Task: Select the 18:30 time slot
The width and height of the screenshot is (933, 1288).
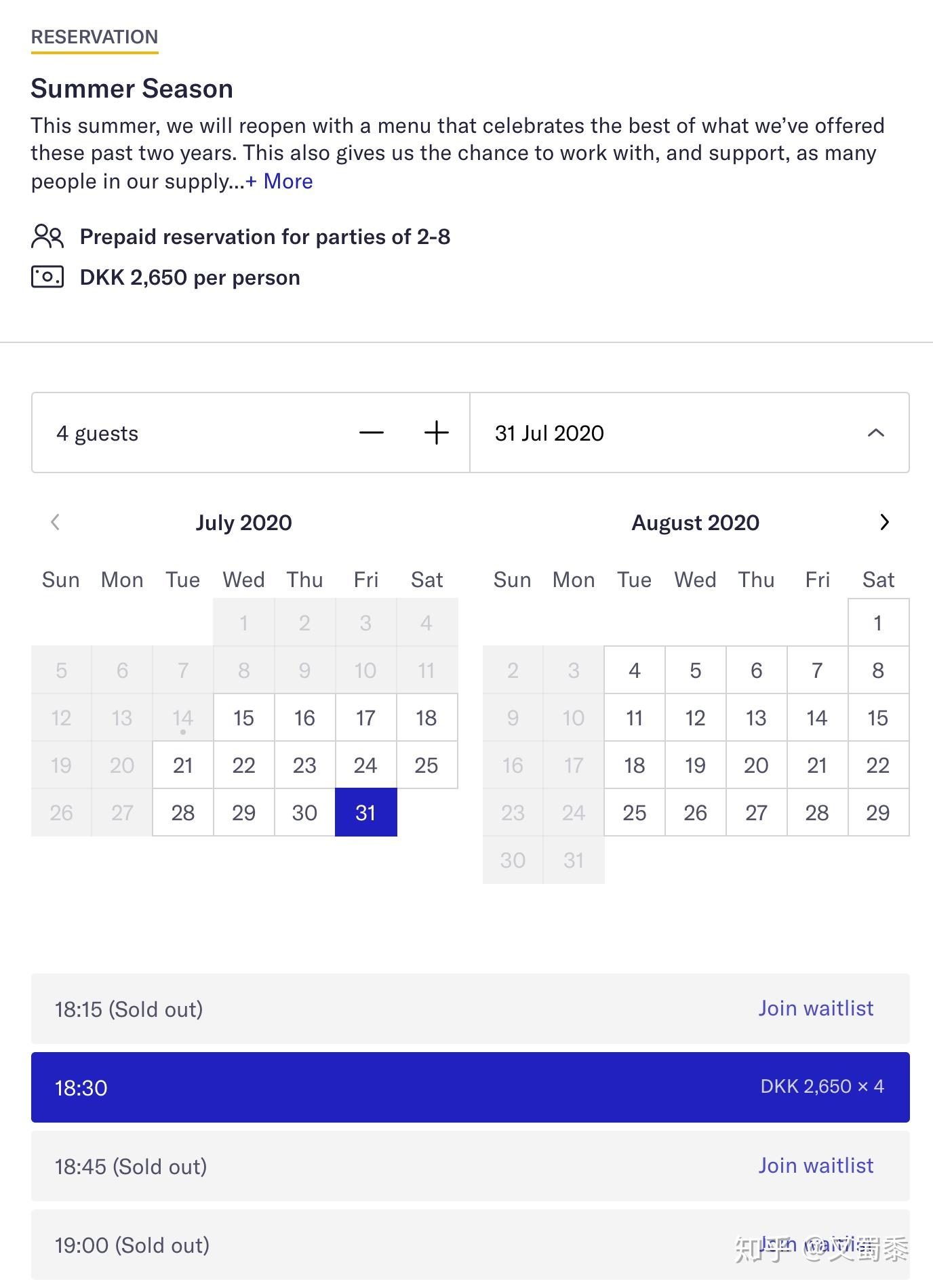Action: (471, 1087)
